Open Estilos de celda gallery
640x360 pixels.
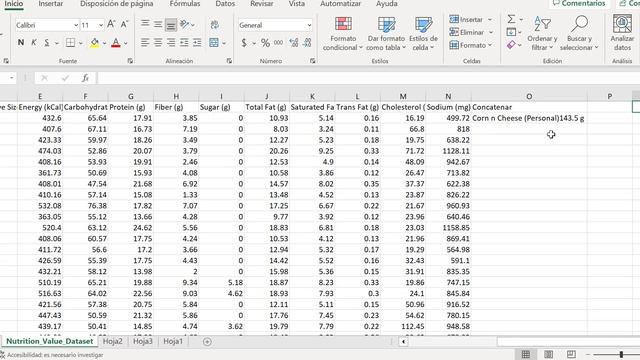423,34
